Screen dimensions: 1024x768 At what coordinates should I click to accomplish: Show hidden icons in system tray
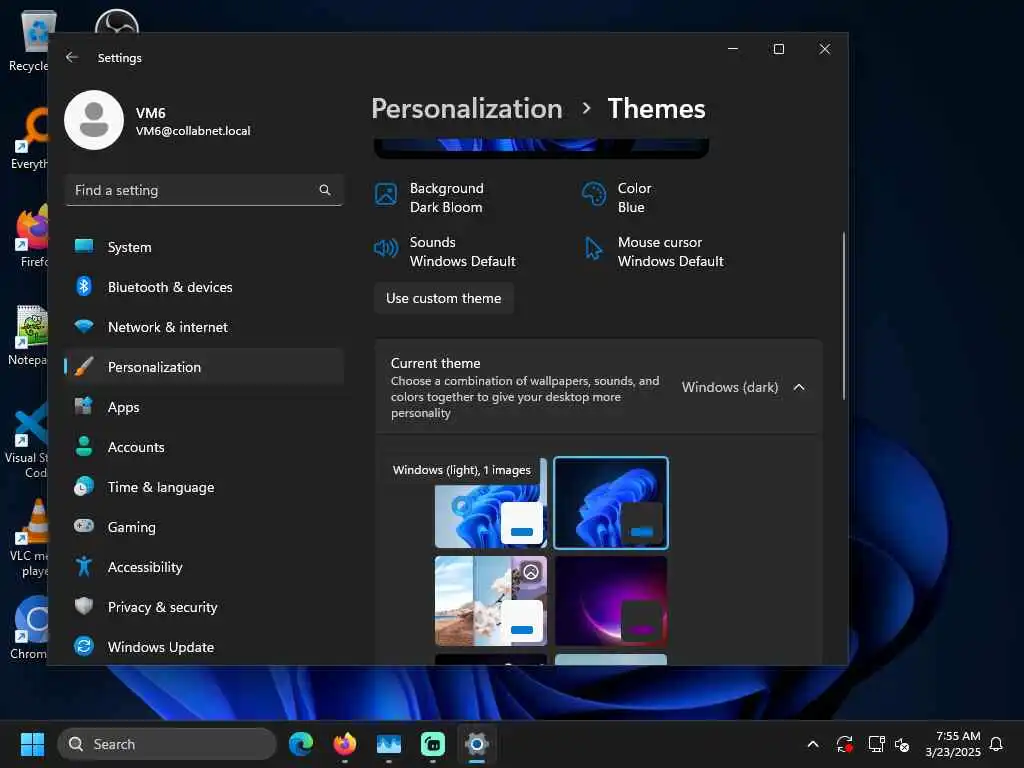click(x=813, y=744)
